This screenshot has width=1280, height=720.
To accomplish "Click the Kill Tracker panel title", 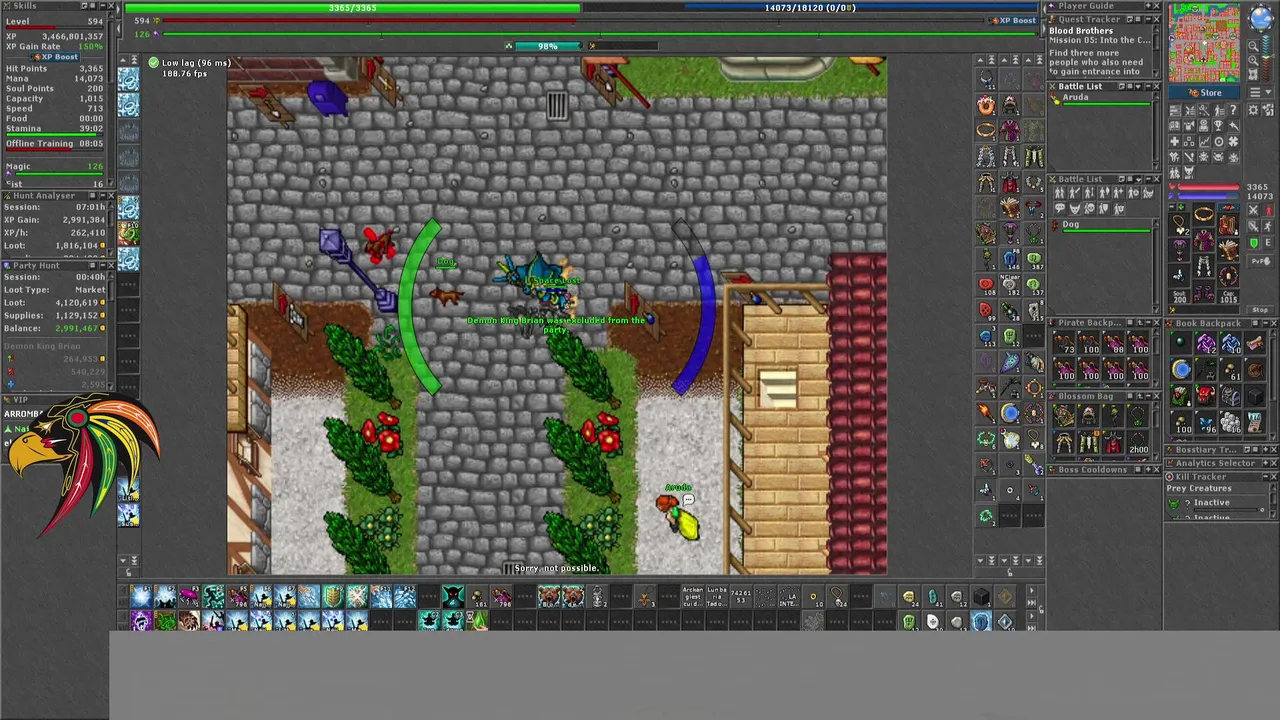I will 1201,477.
